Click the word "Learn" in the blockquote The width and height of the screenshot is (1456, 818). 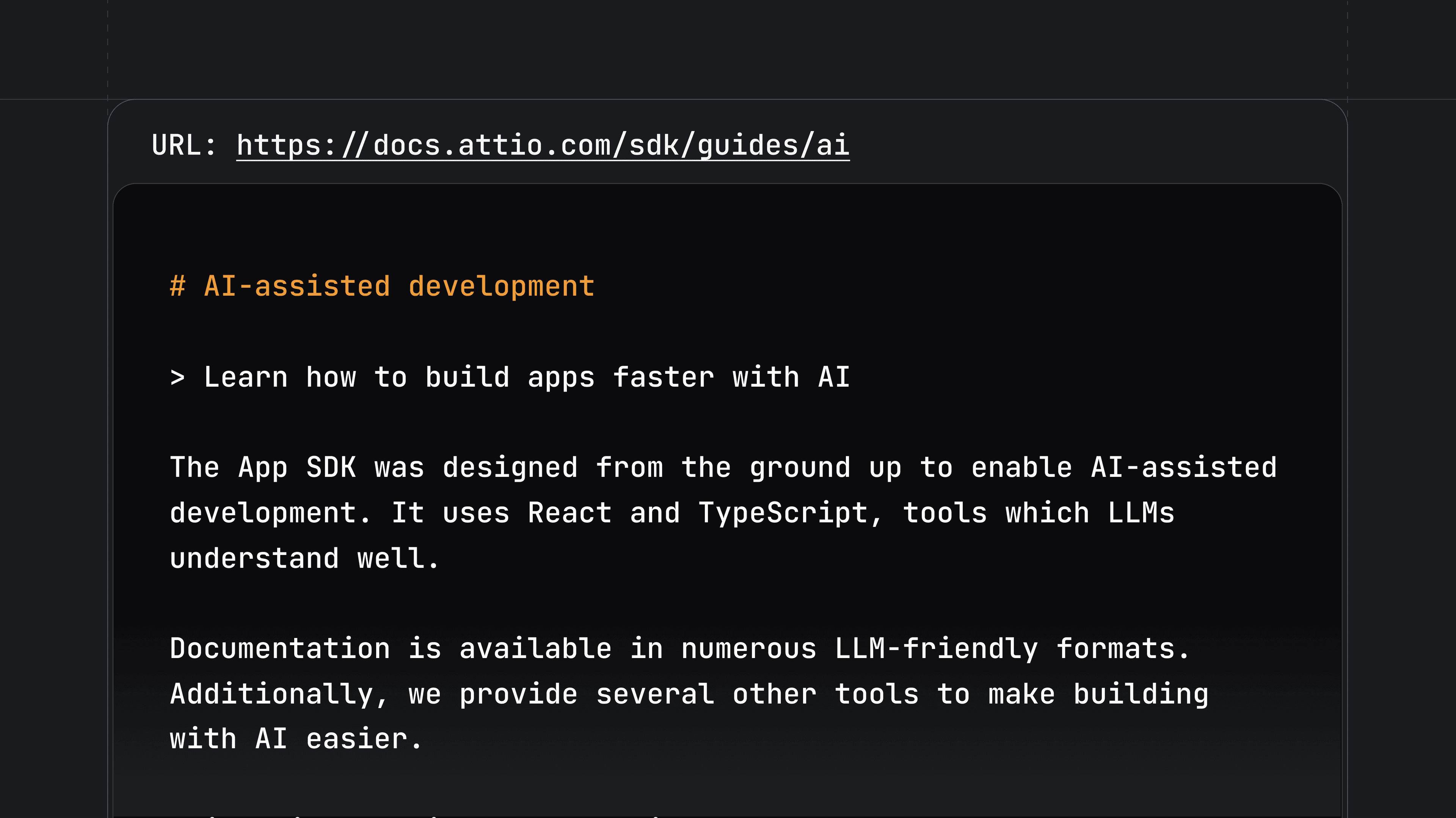pyautogui.click(x=246, y=378)
